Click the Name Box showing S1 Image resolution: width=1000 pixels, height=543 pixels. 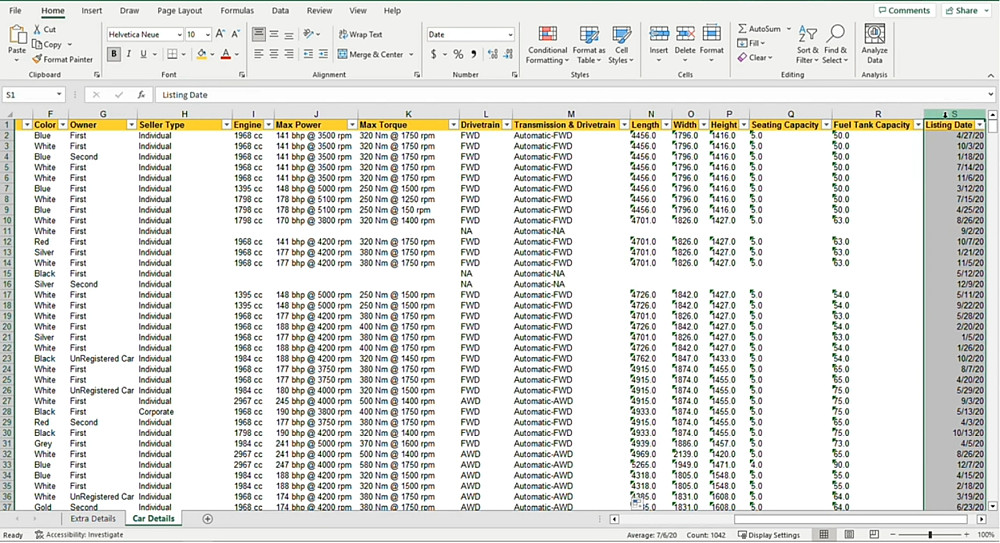pos(28,95)
